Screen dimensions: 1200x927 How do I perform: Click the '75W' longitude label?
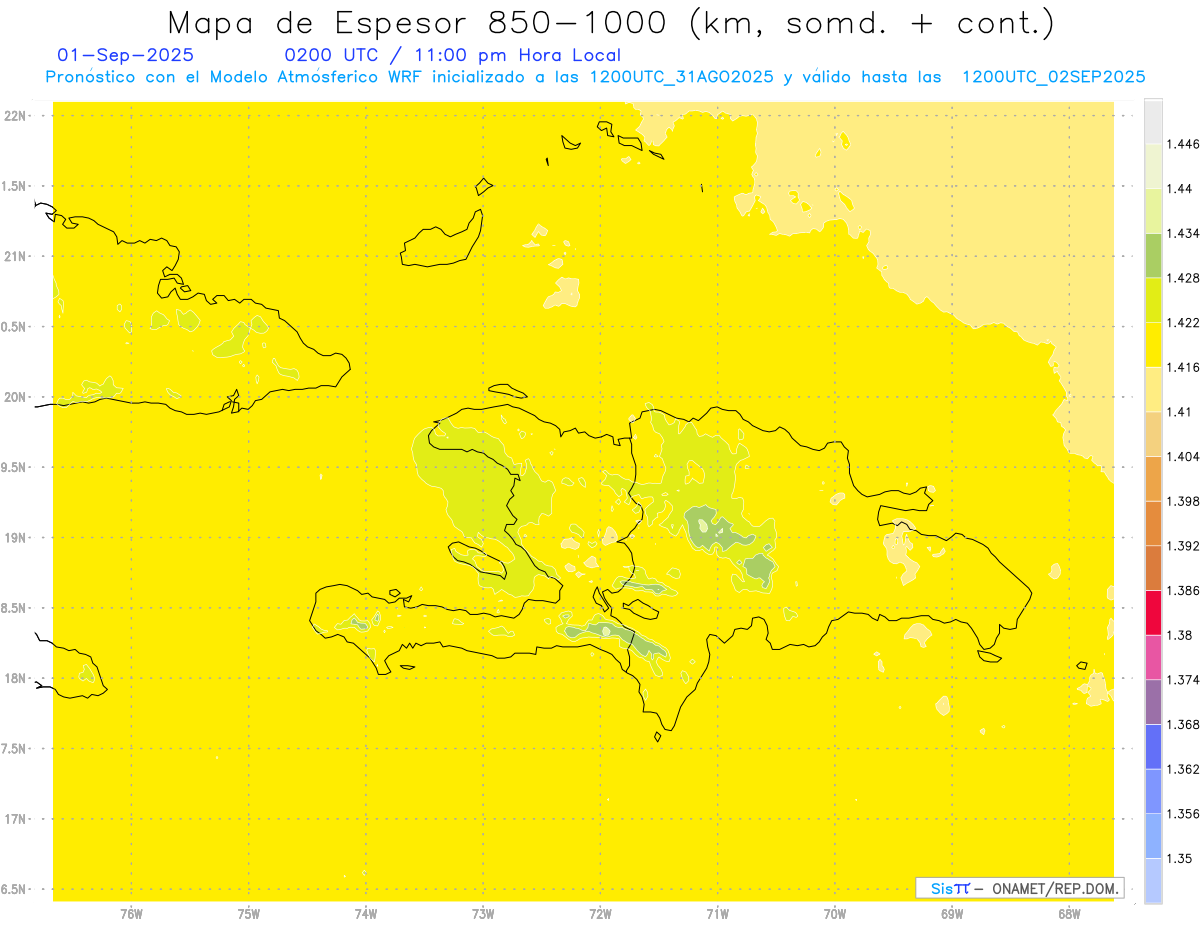pyautogui.click(x=249, y=913)
